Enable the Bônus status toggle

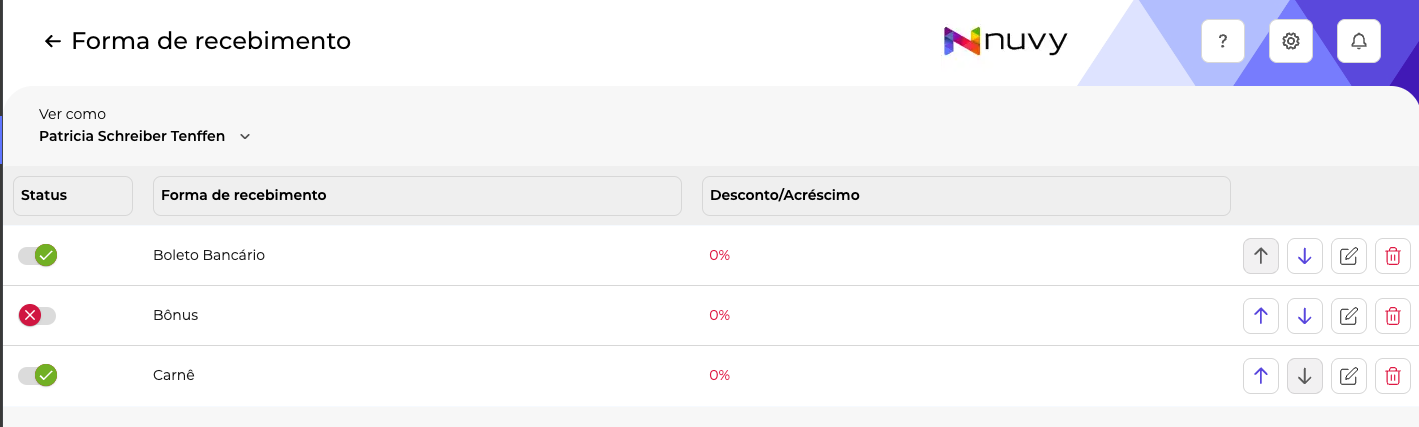(x=38, y=316)
